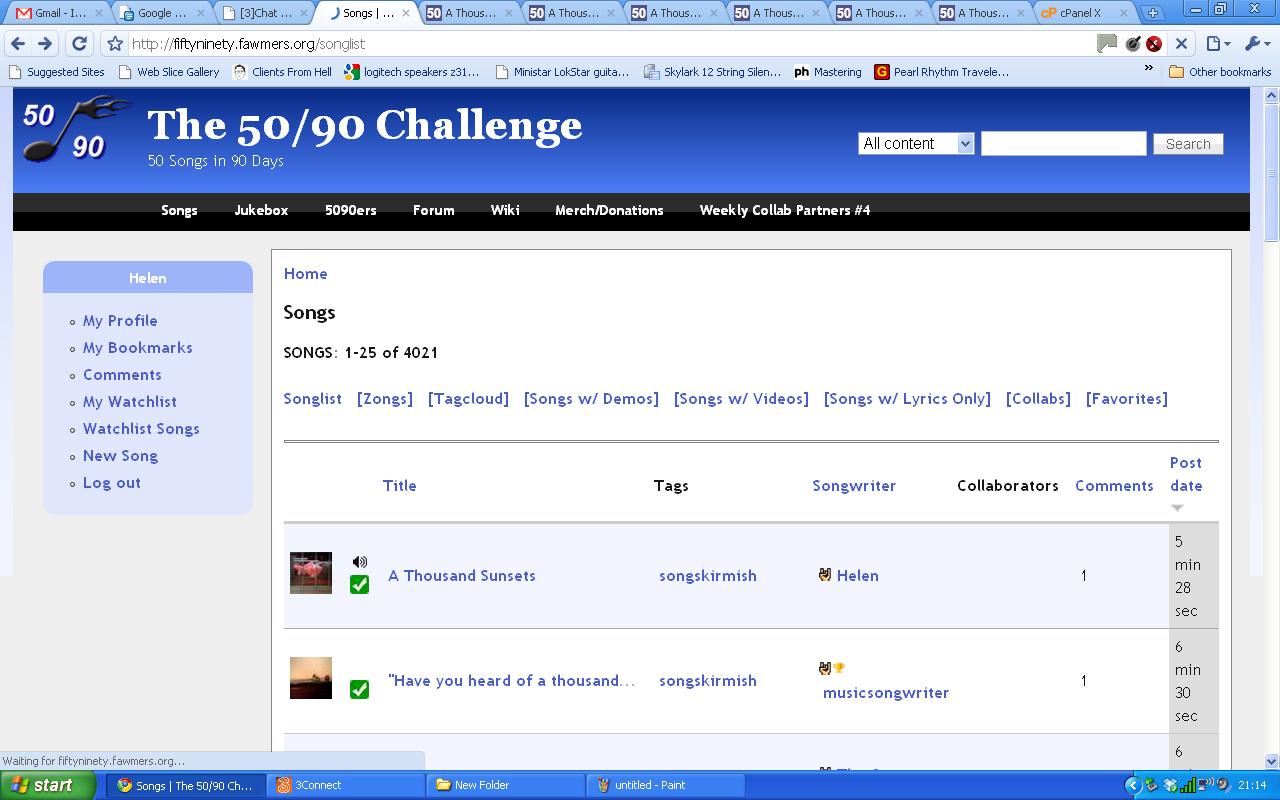This screenshot has height=800, width=1280.
Task: Open the New Song sidebar link
Action: coord(120,455)
